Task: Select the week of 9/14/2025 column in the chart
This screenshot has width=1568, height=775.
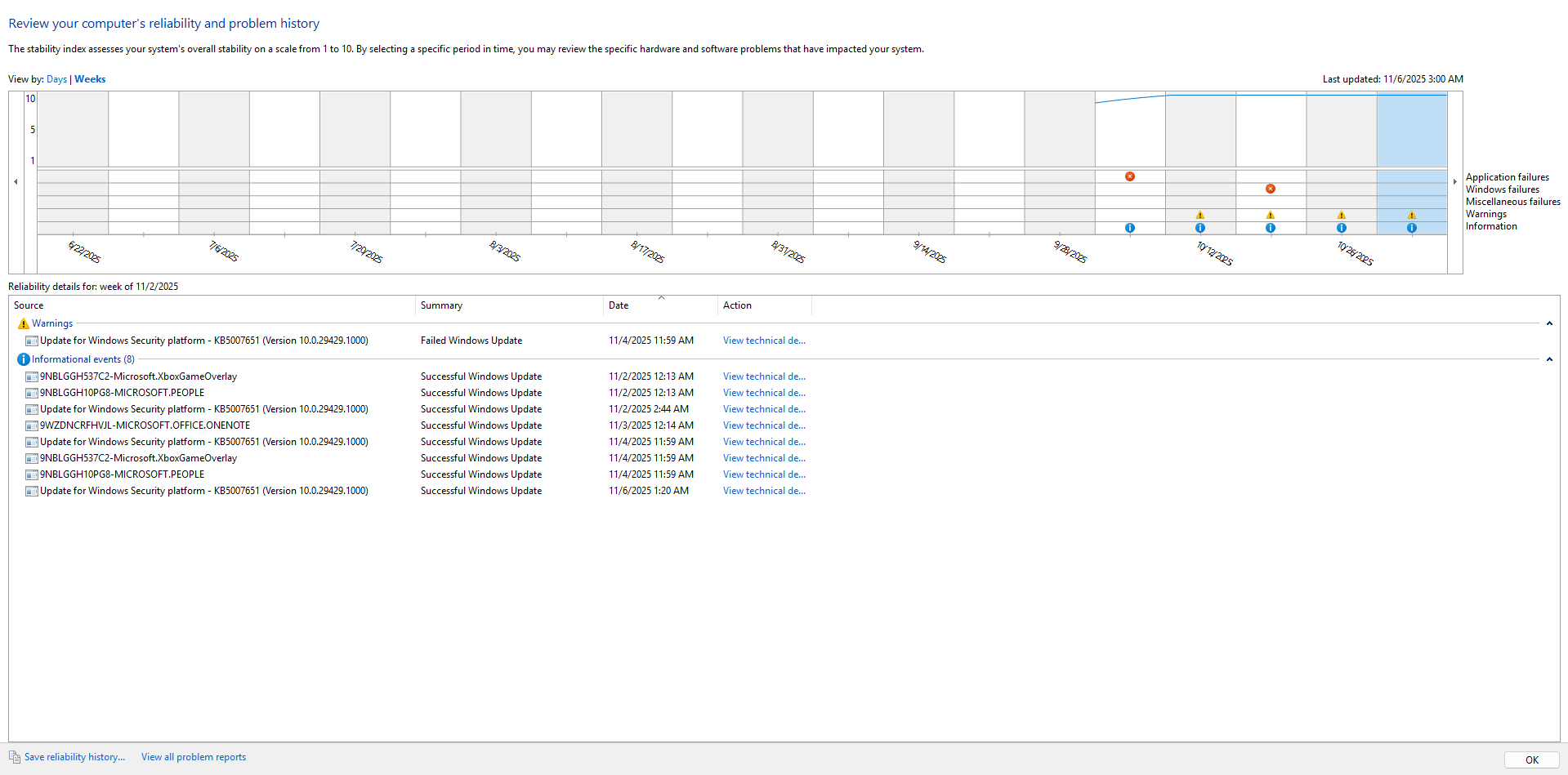Action: (x=919, y=163)
